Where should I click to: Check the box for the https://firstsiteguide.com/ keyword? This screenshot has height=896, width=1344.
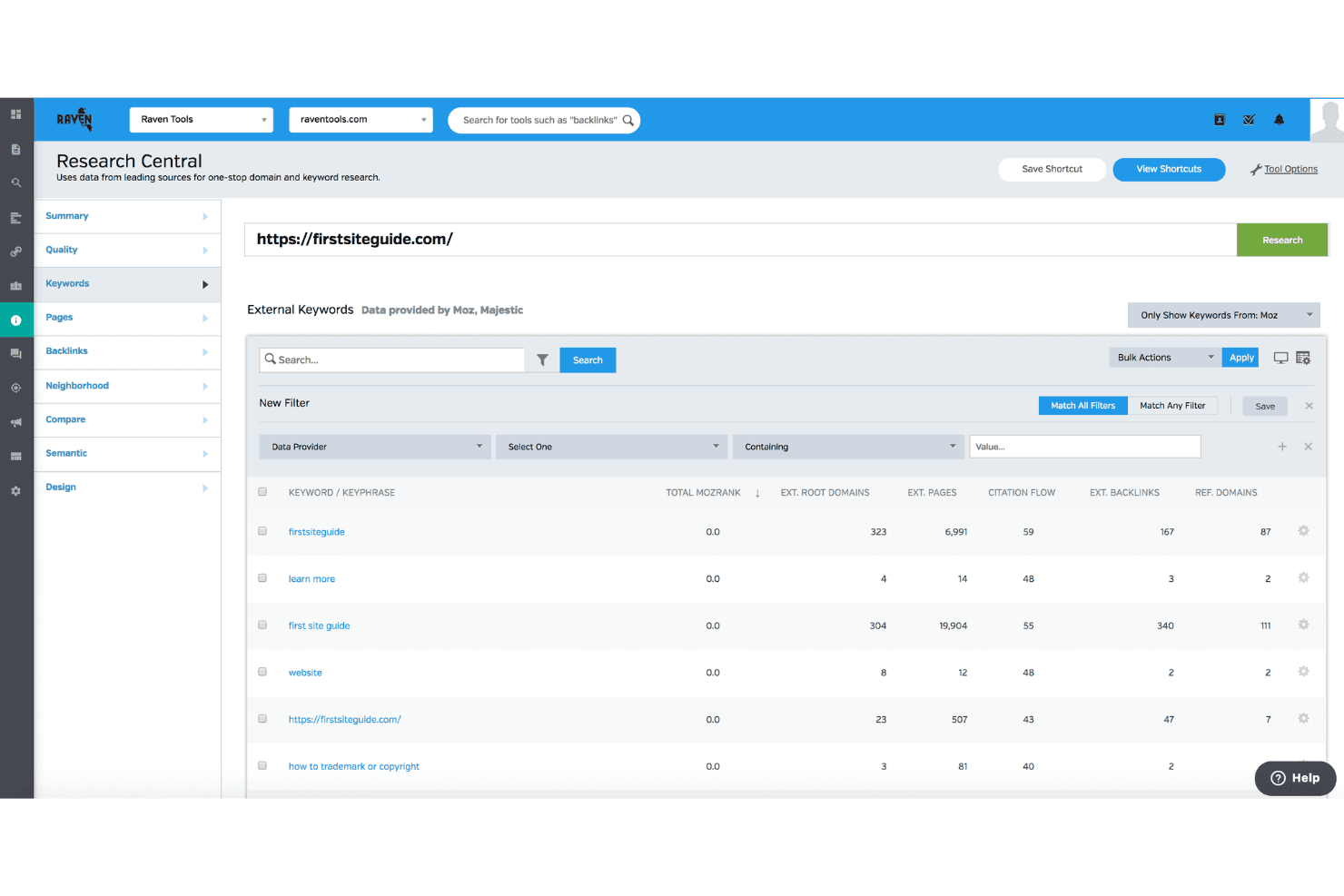(262, 719)
